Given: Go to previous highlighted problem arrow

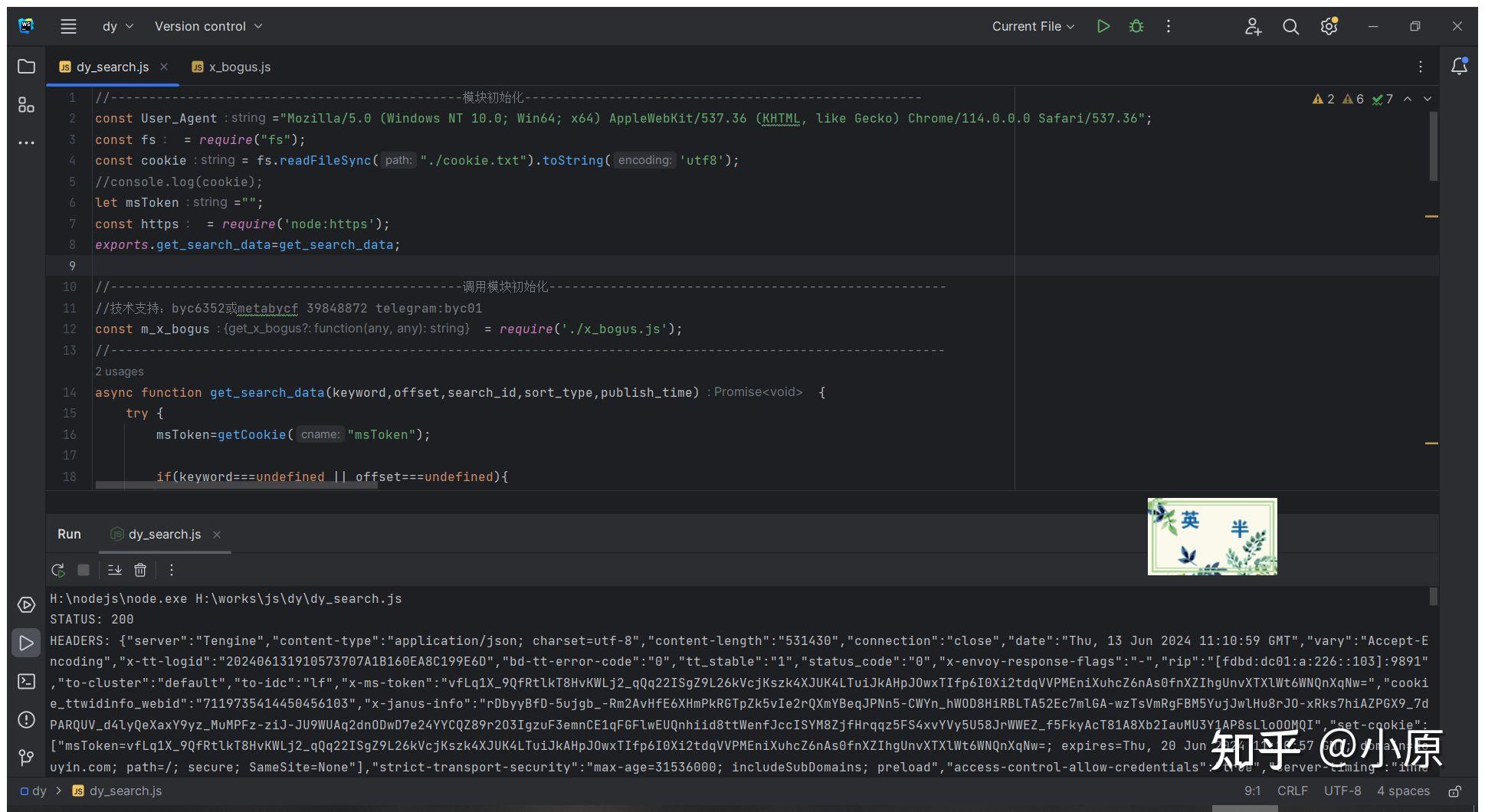Looking at the screenshot, I should point(1408,99).
